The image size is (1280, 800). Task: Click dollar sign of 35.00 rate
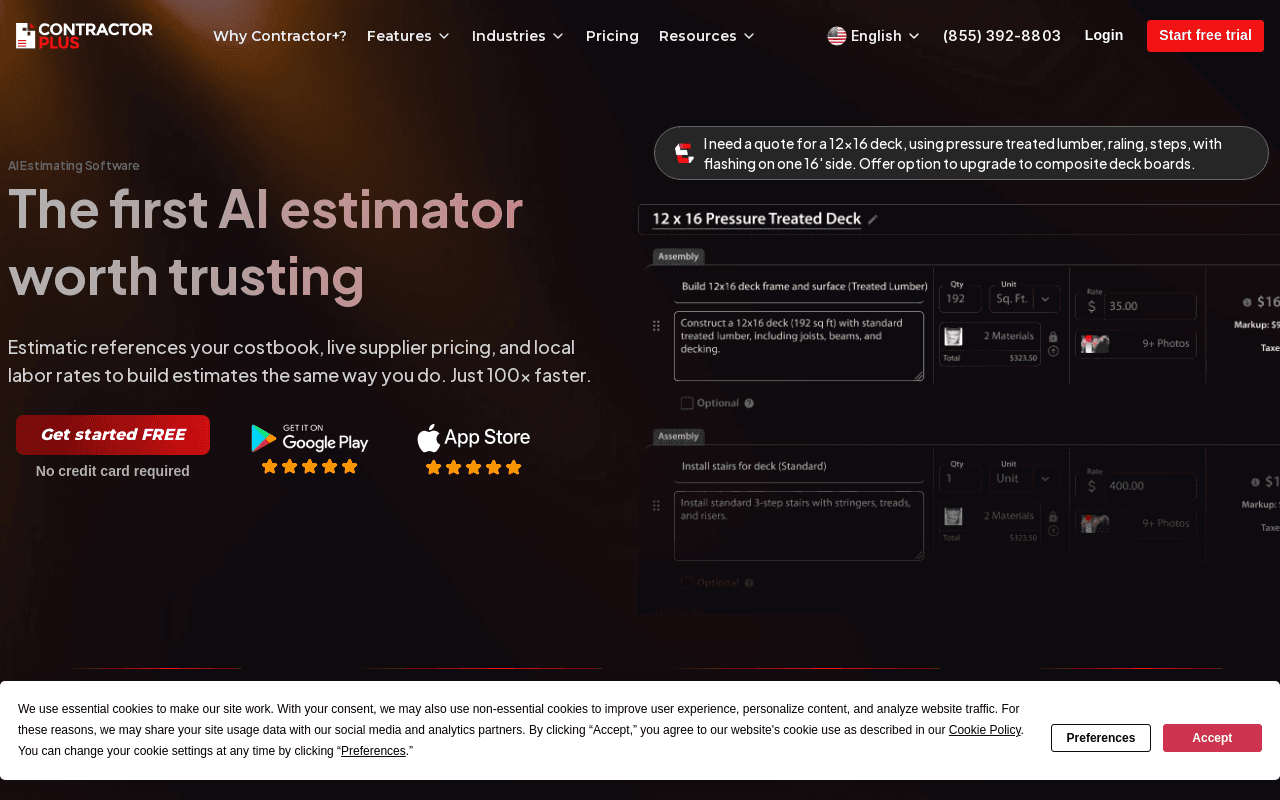click(1092, 306)
